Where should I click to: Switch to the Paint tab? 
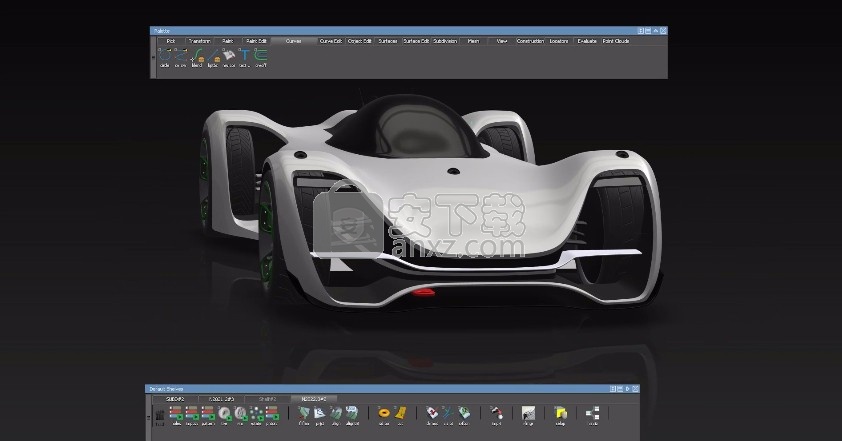click(x=228, y=41)
